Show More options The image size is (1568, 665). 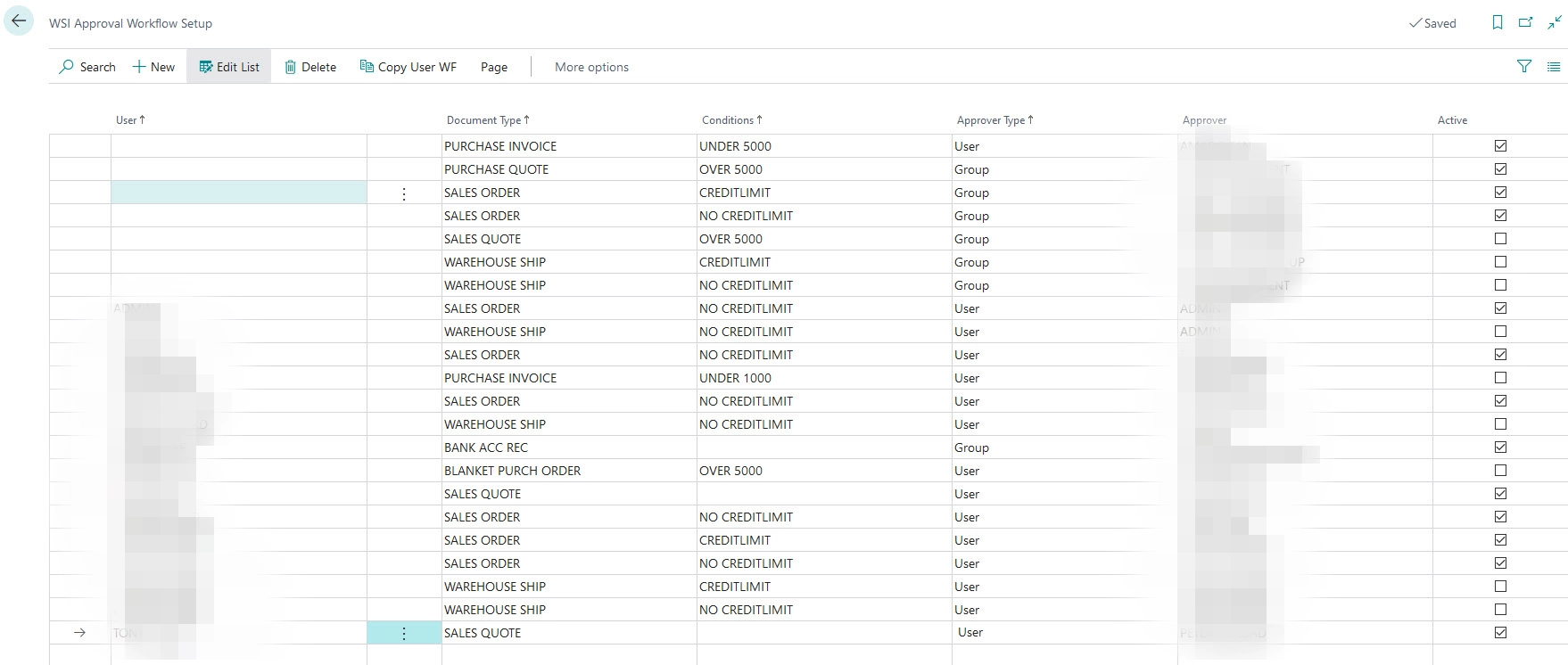591,67
